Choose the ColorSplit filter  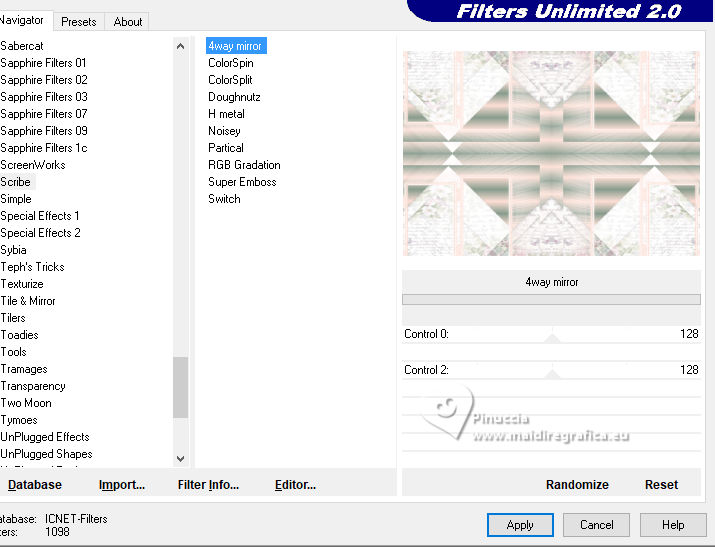230,80
